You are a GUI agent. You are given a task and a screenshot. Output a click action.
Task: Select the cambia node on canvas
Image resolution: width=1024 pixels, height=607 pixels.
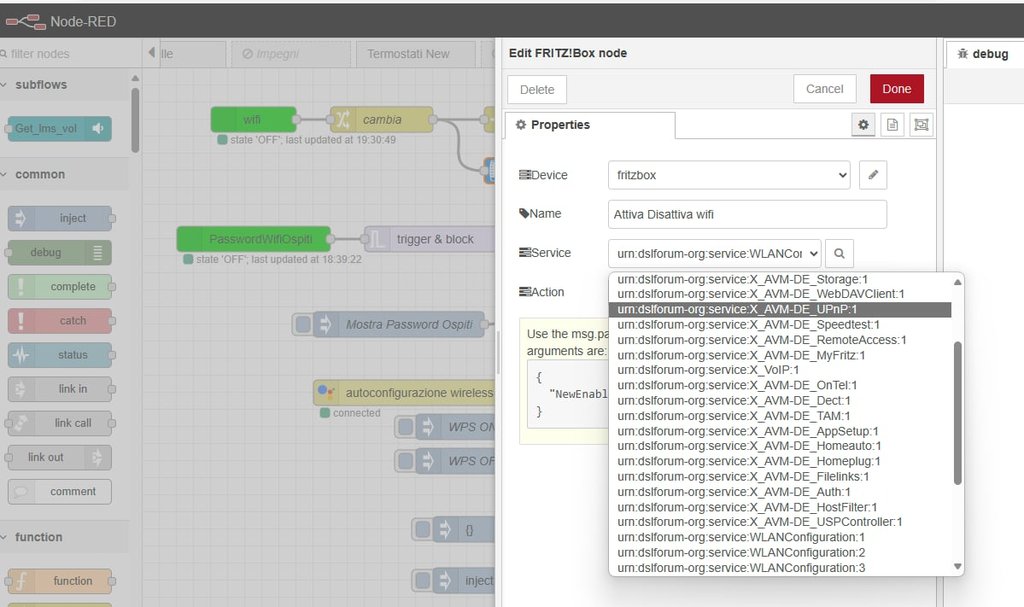click(381, 120)
